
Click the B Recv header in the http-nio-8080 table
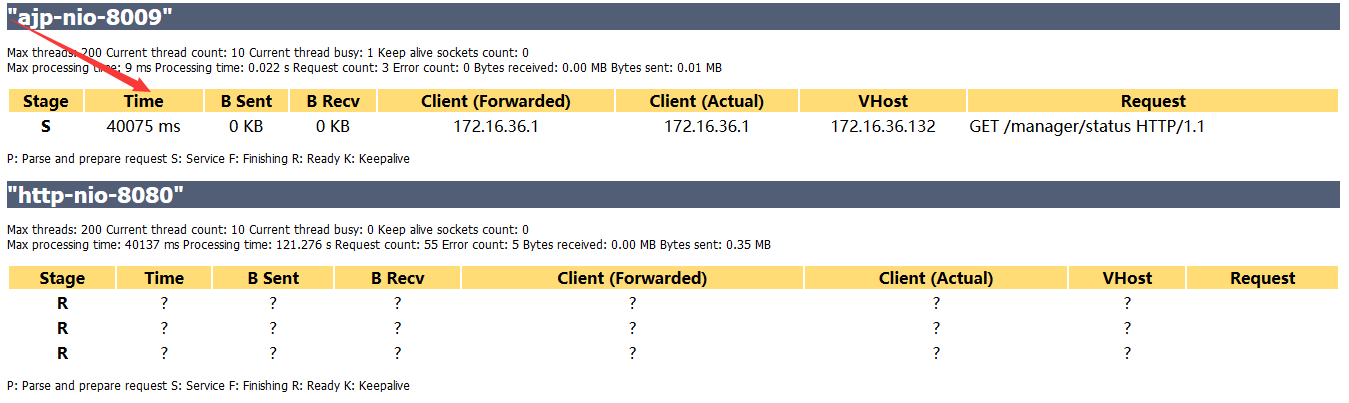397,278
